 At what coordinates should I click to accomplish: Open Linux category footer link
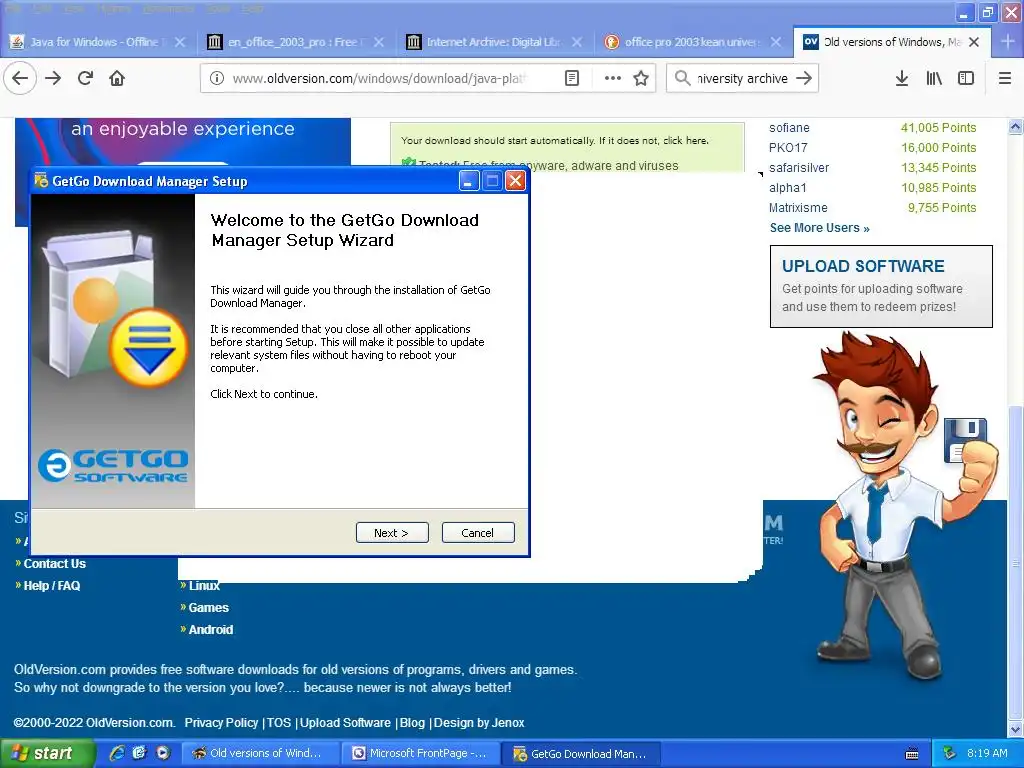pos(204,586)
